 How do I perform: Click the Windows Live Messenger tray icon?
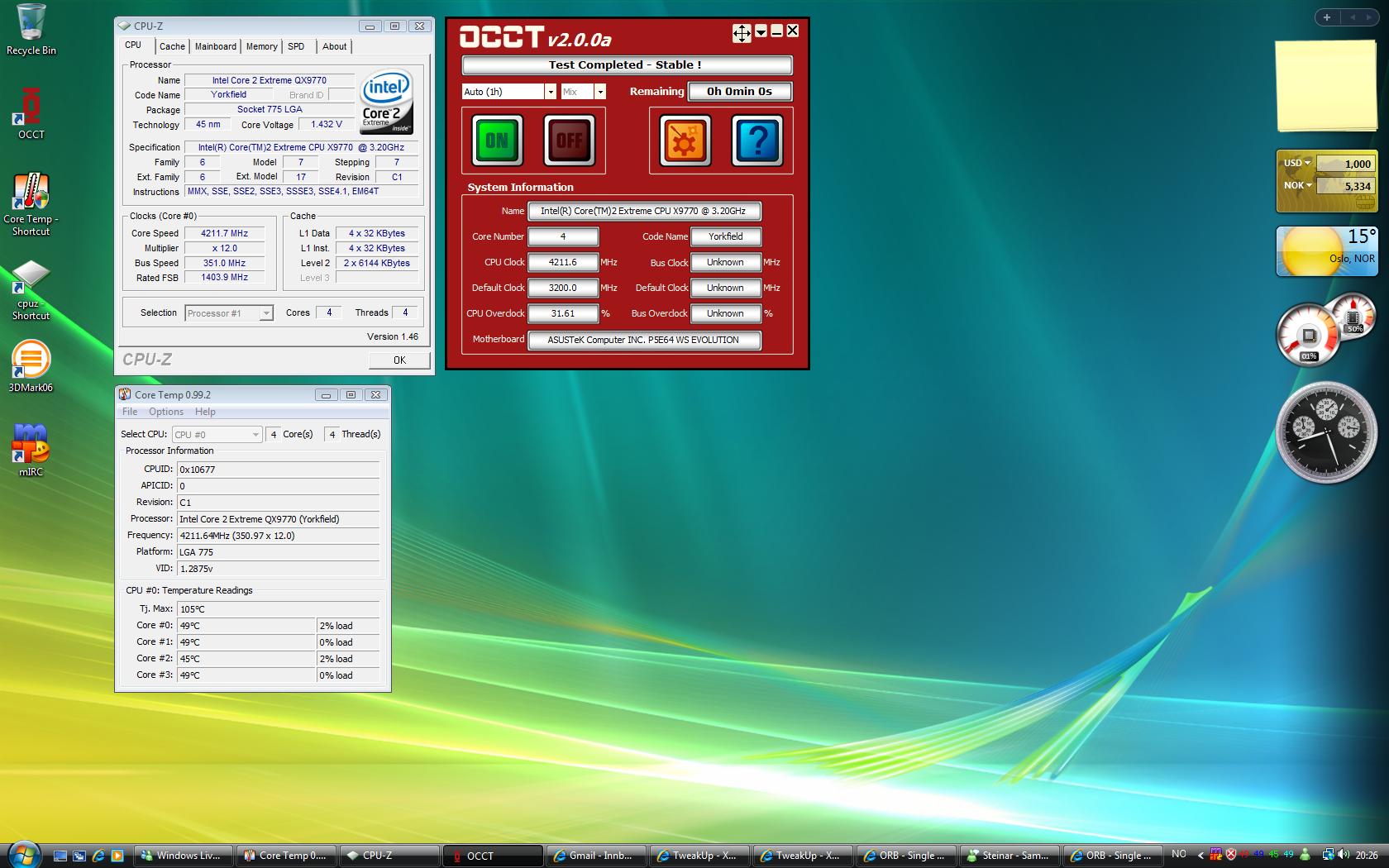1305,855
